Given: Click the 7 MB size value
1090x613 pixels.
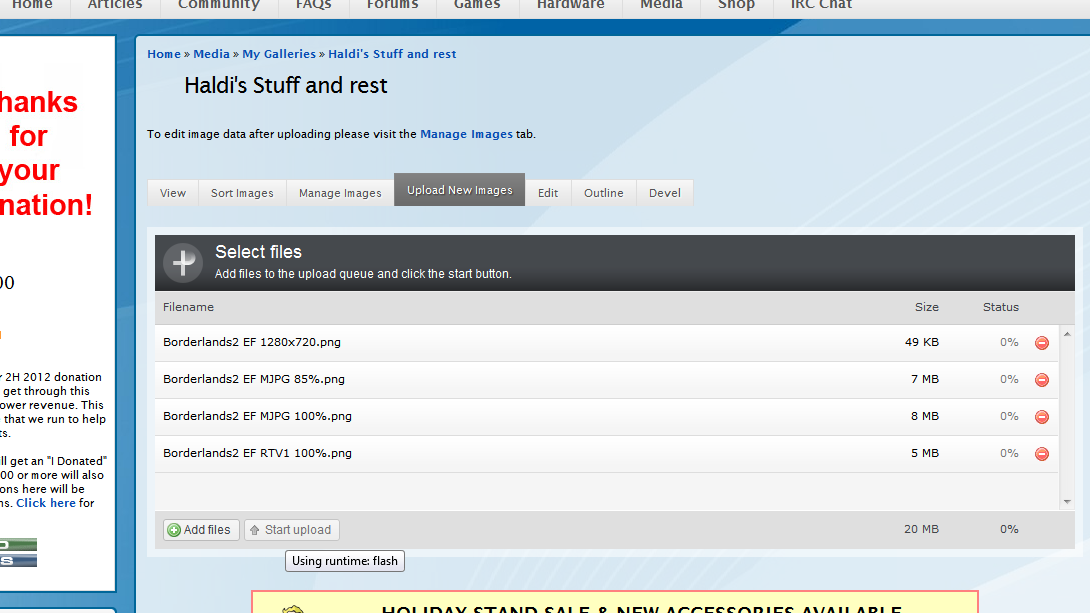Looking at the screenshot, I should pos(925,379).
